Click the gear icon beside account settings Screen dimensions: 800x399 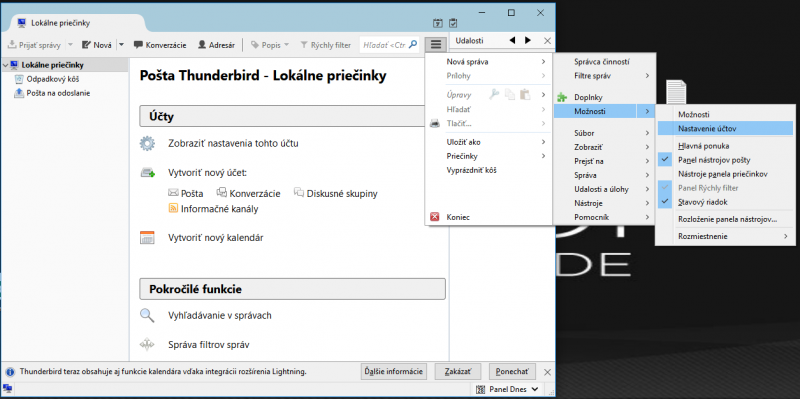coord(147,143)
